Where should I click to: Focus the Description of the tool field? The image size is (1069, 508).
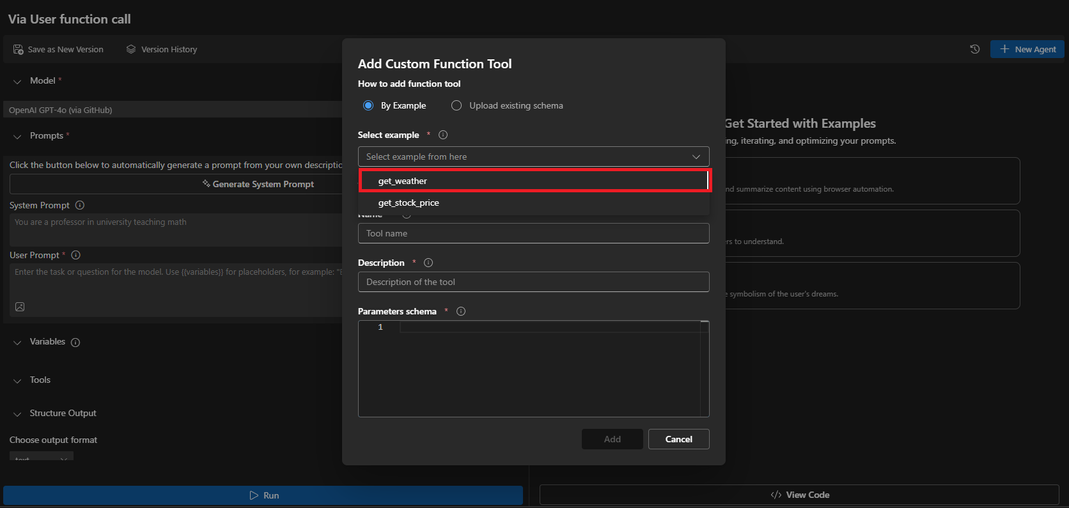[x=534, y=282]
